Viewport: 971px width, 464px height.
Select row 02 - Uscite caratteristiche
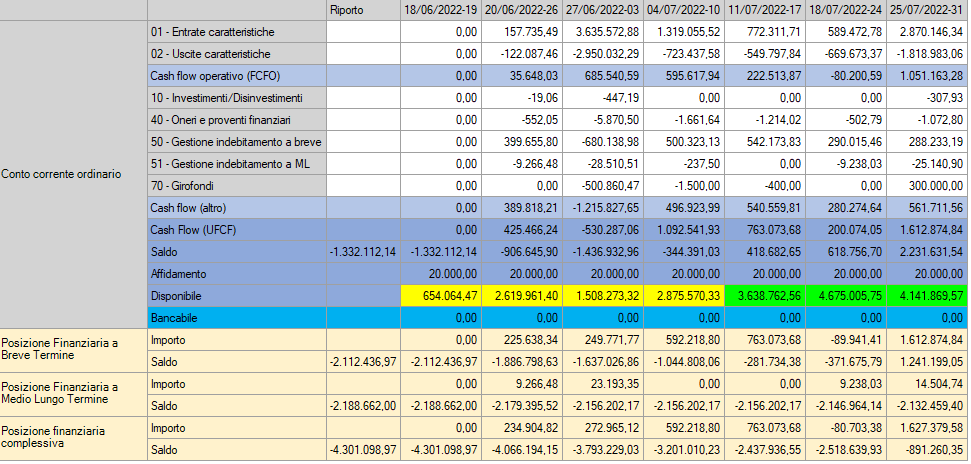coord(237,54)
